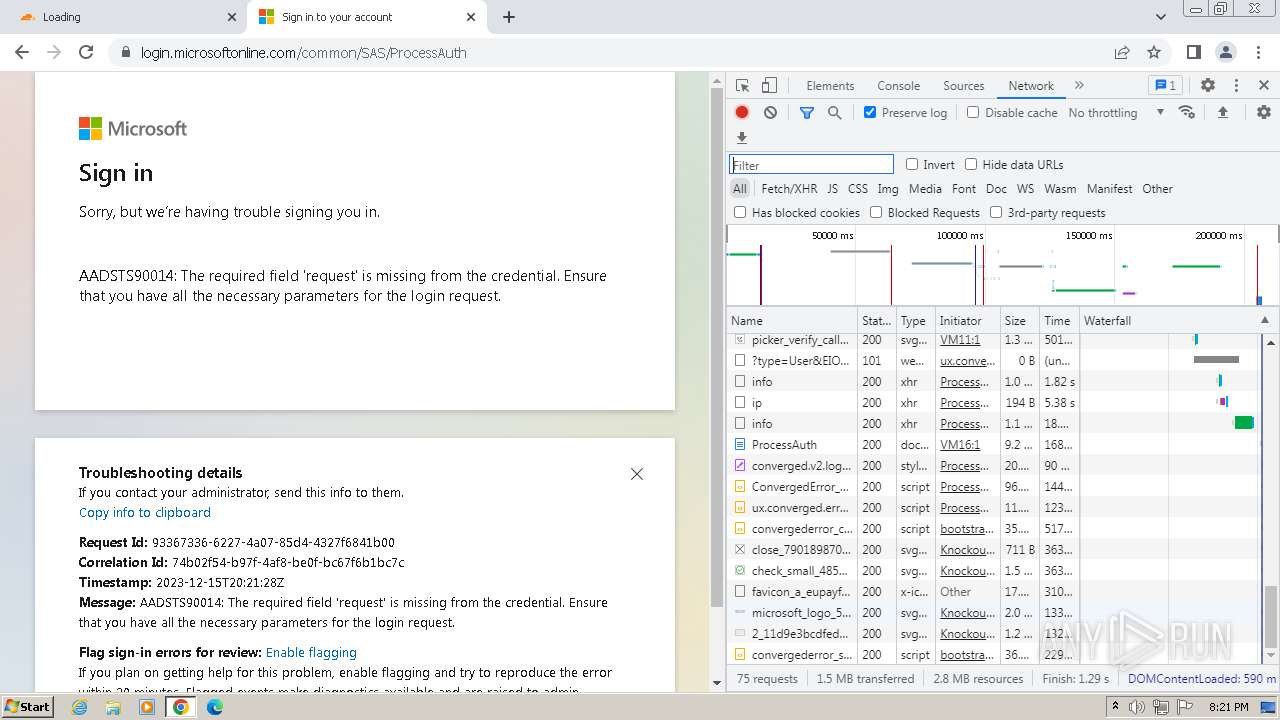Toggle Chrome side panel icon
Image resolution: width=1280 pixels, height=720 pixels.
pos(1194,52)
